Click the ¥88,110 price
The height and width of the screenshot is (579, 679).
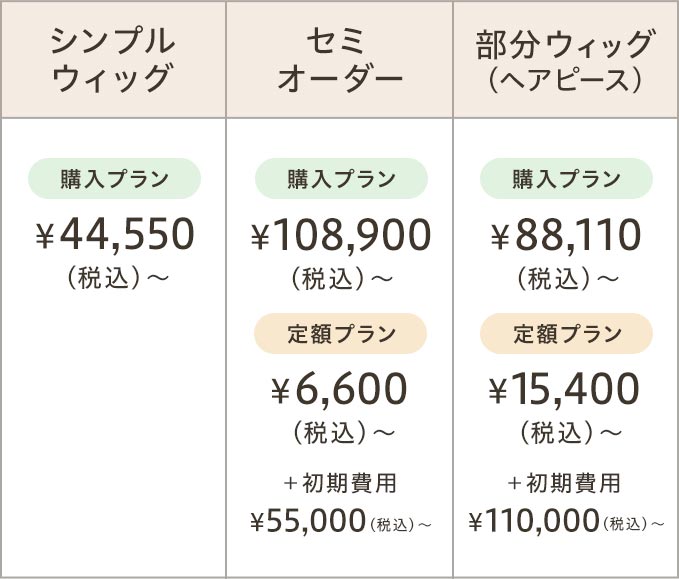[x=566, y=235]
